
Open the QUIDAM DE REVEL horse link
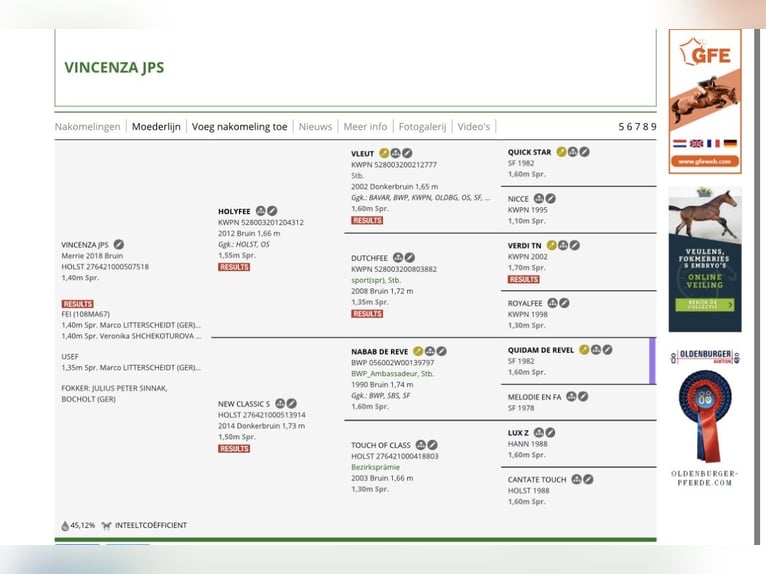coord(541,350)
